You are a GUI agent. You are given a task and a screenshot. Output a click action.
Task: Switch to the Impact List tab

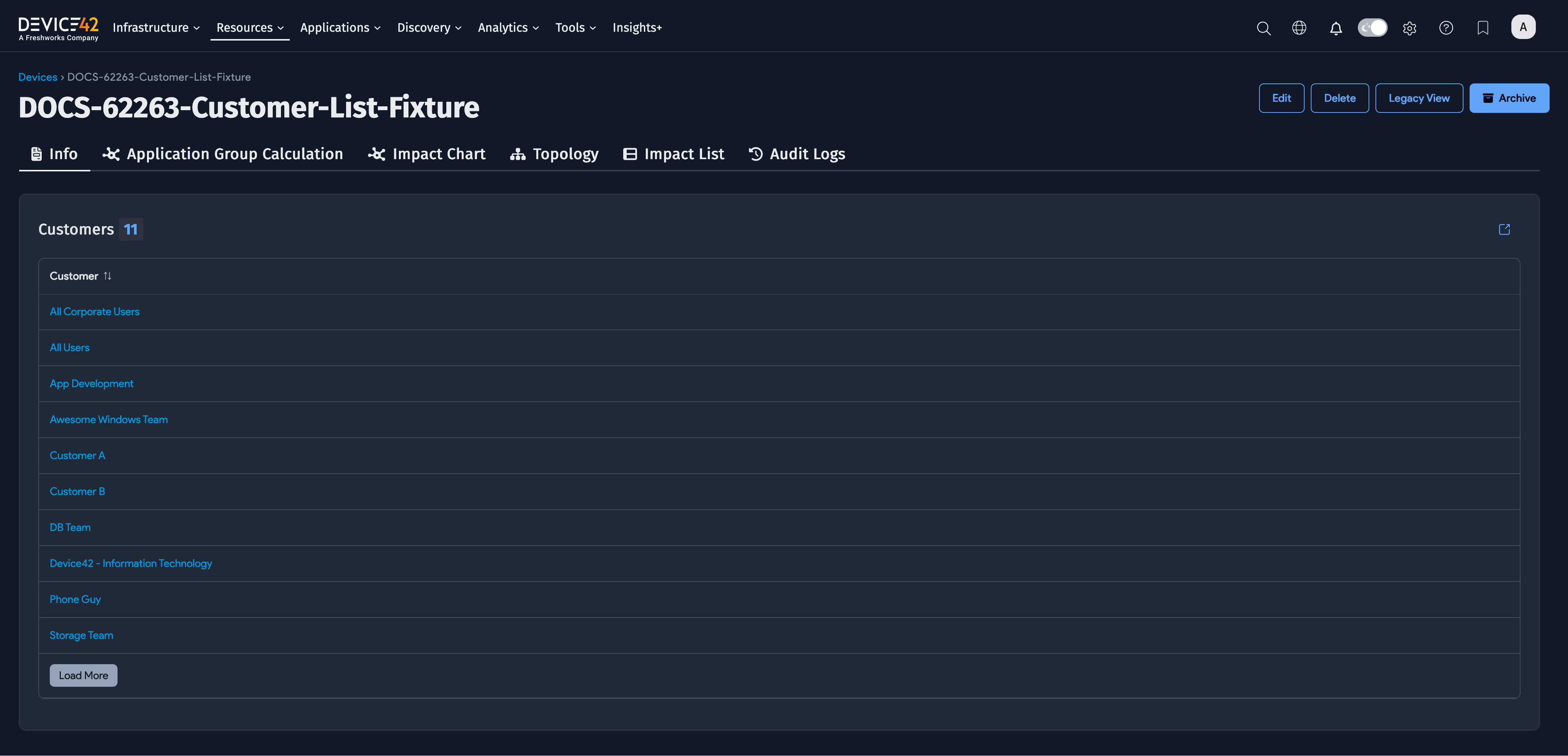pyautogui.click(x=673, y=154)
